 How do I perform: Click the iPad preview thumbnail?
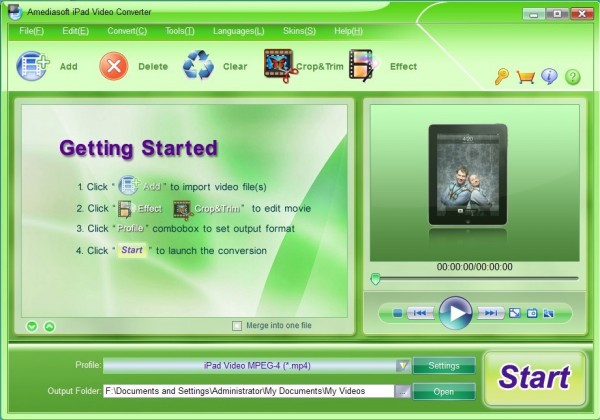click(468, 174)
